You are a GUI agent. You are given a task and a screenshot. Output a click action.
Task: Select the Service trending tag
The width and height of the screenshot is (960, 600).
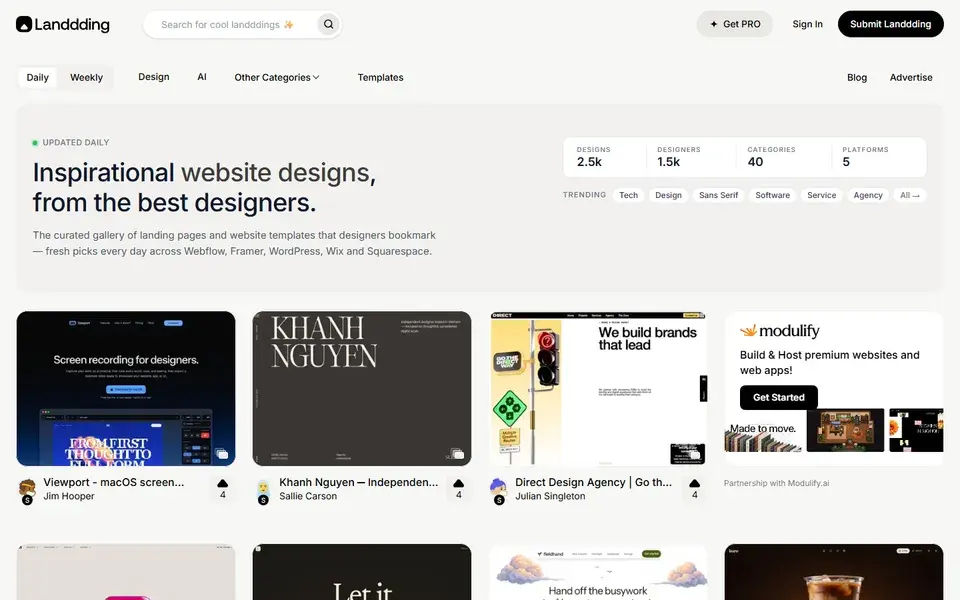821,195
